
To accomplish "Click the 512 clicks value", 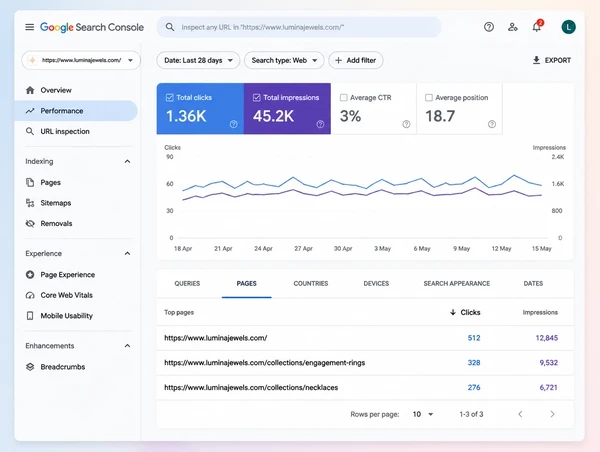I will (x=474, y=338).
